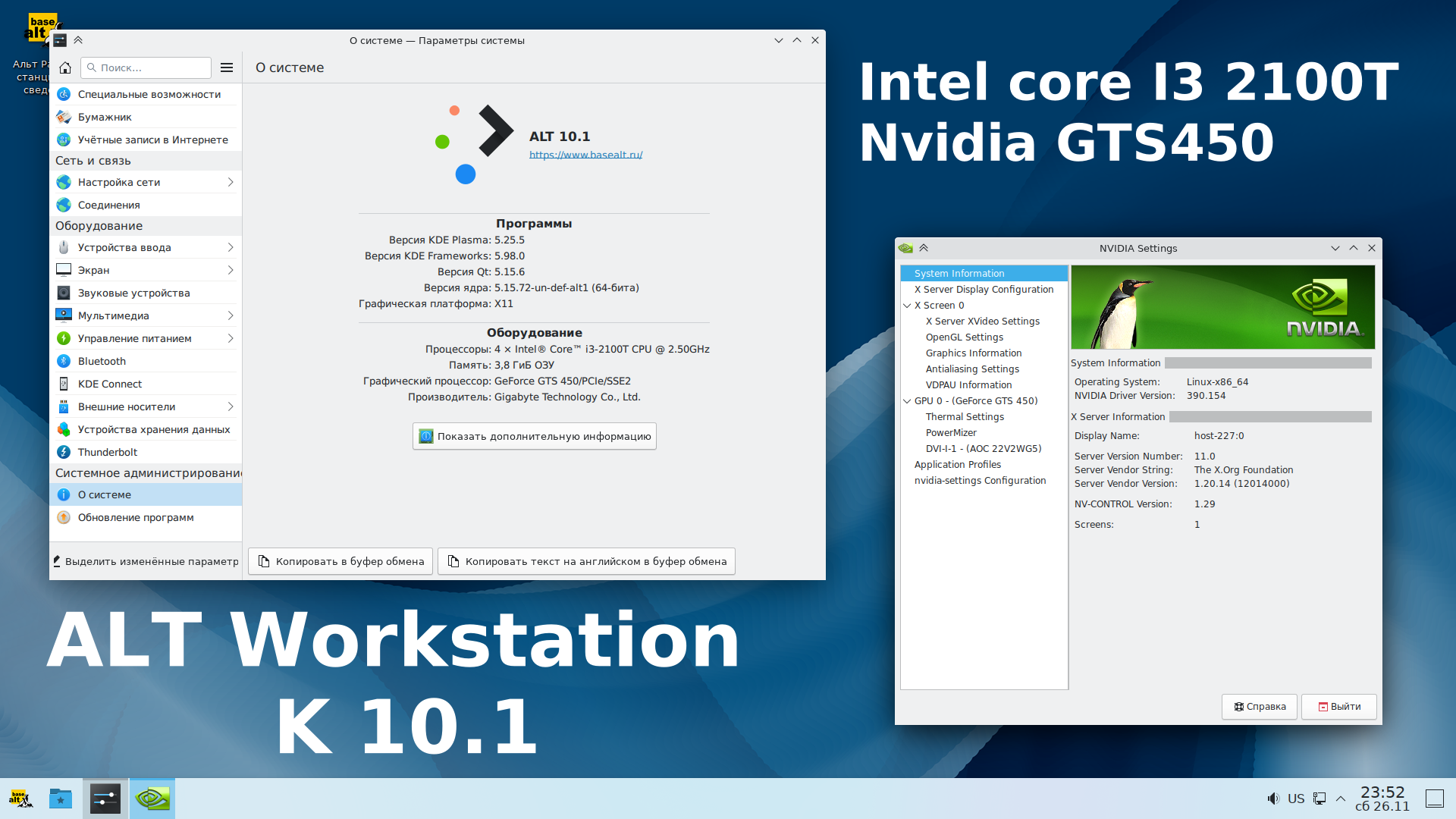Click the network monitor icon in system tray
The width and height of the screenshot is (1456, 819).
1319,799
